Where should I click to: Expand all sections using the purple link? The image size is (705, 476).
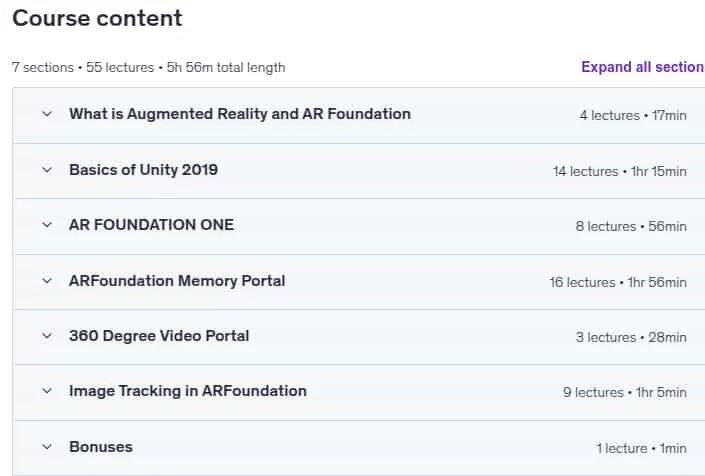coord(643,67)
